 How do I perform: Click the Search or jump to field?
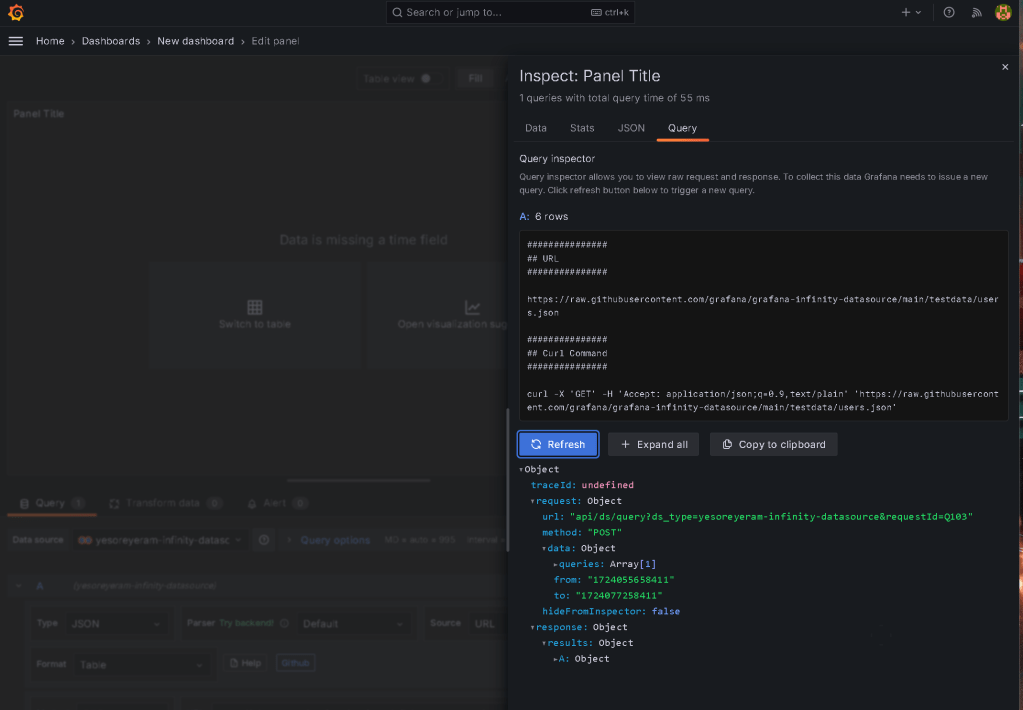point(510,12)
